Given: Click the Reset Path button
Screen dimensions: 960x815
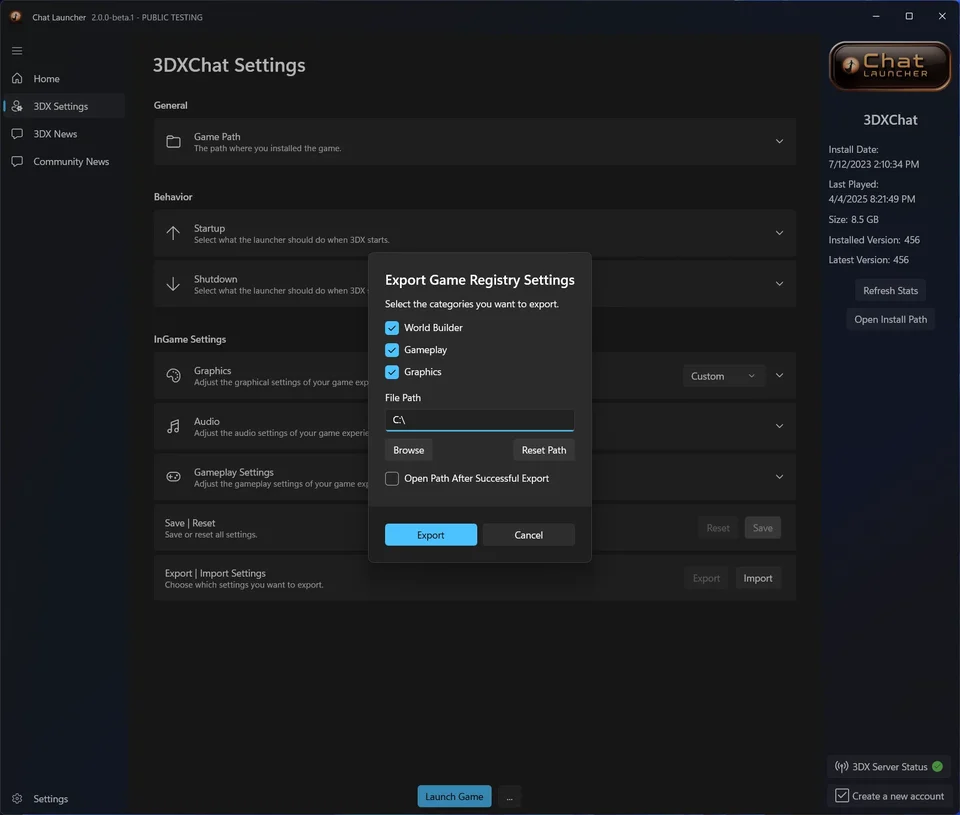Looking at the screenshot, I should (544, 450).
